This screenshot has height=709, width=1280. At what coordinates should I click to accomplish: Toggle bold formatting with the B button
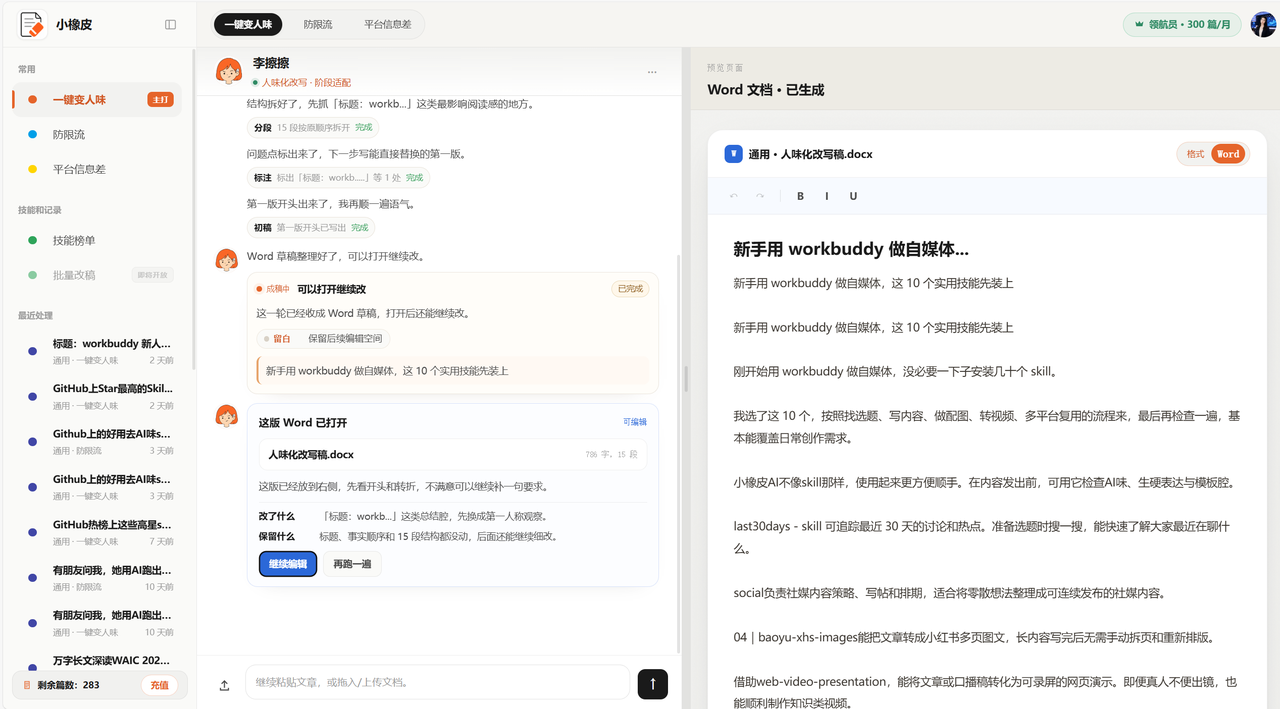tap(800, 196)
